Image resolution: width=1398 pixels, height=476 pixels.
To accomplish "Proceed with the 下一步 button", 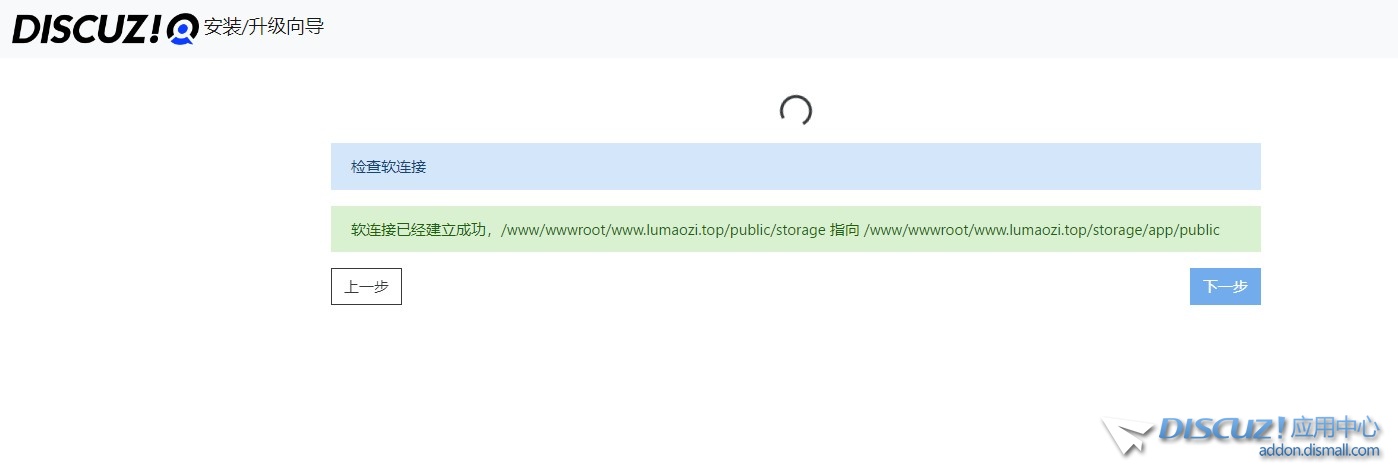I will point(1224,286).
